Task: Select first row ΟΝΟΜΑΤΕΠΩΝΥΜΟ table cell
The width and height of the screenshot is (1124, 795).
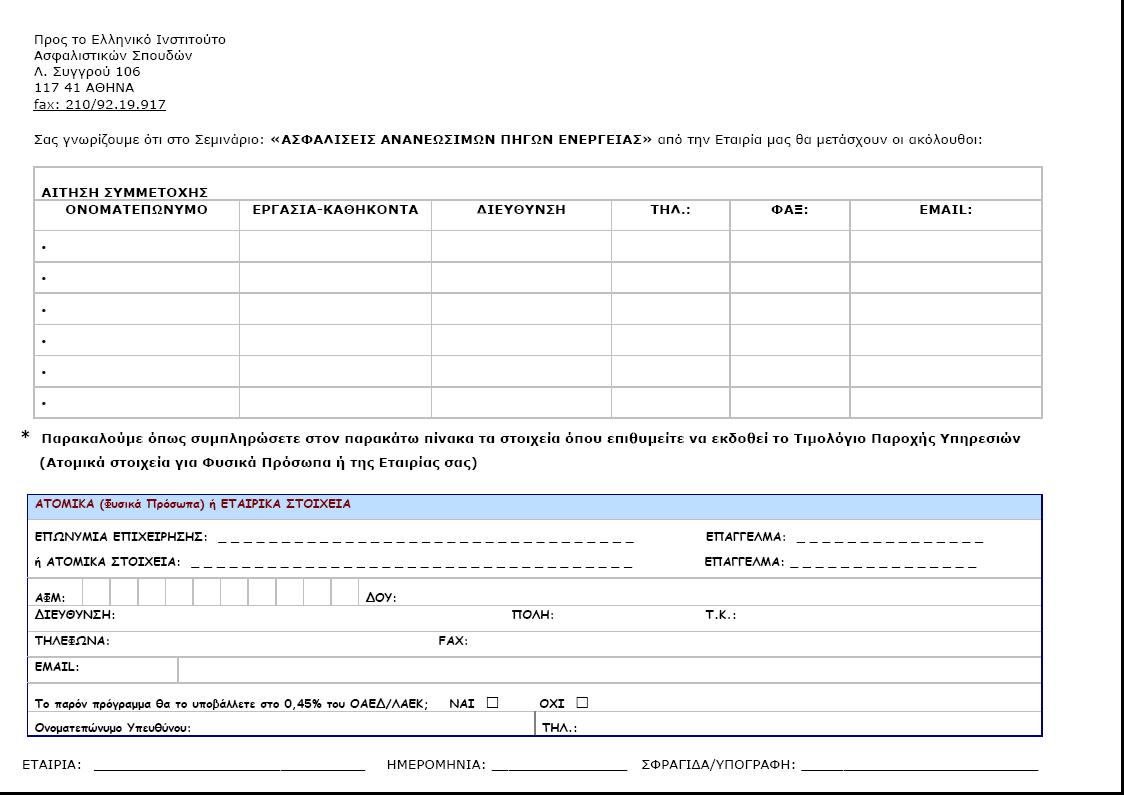Action: (138, 246)
